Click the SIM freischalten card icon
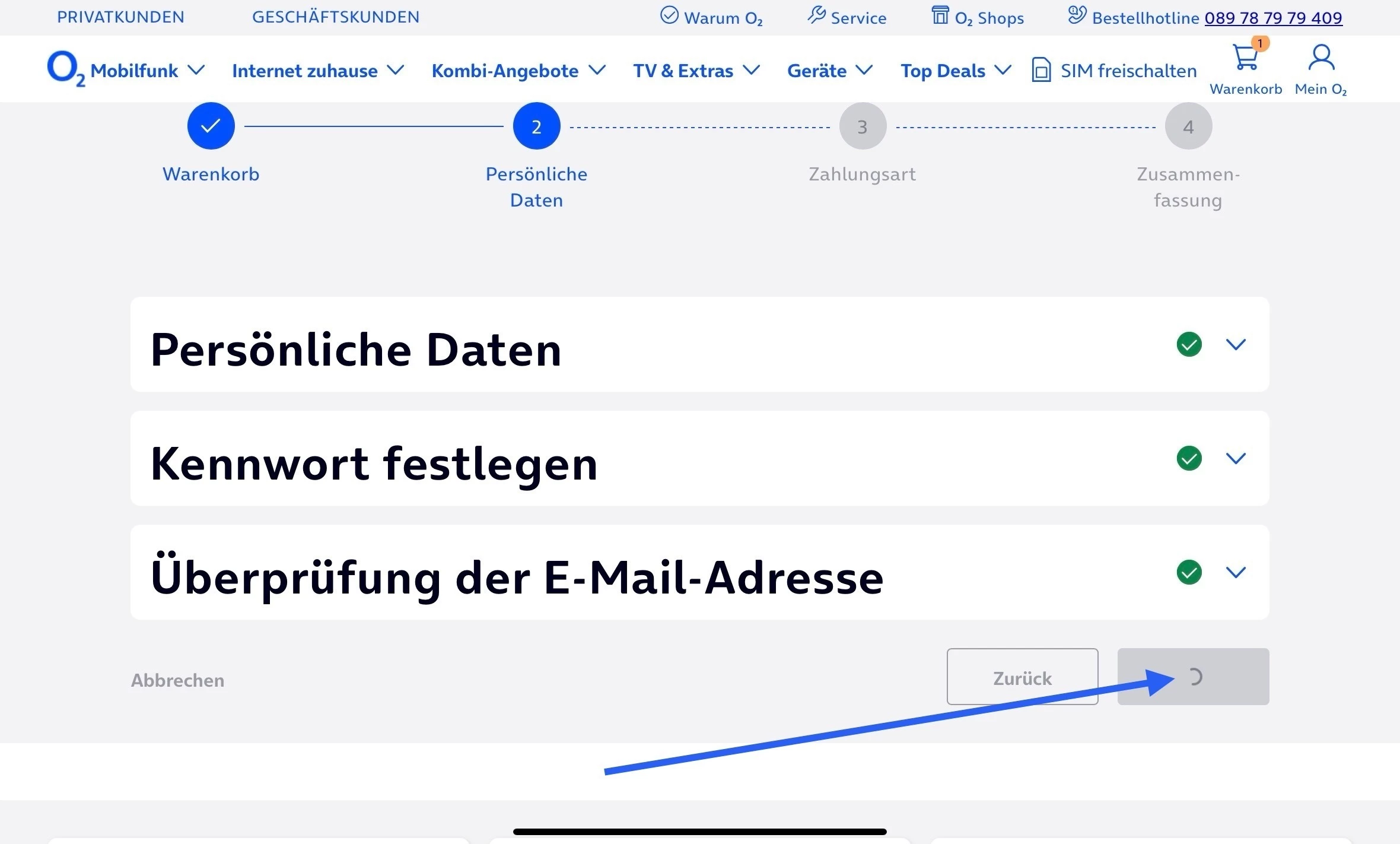This screenshot has width=1400, height=844. point(1041,70)
